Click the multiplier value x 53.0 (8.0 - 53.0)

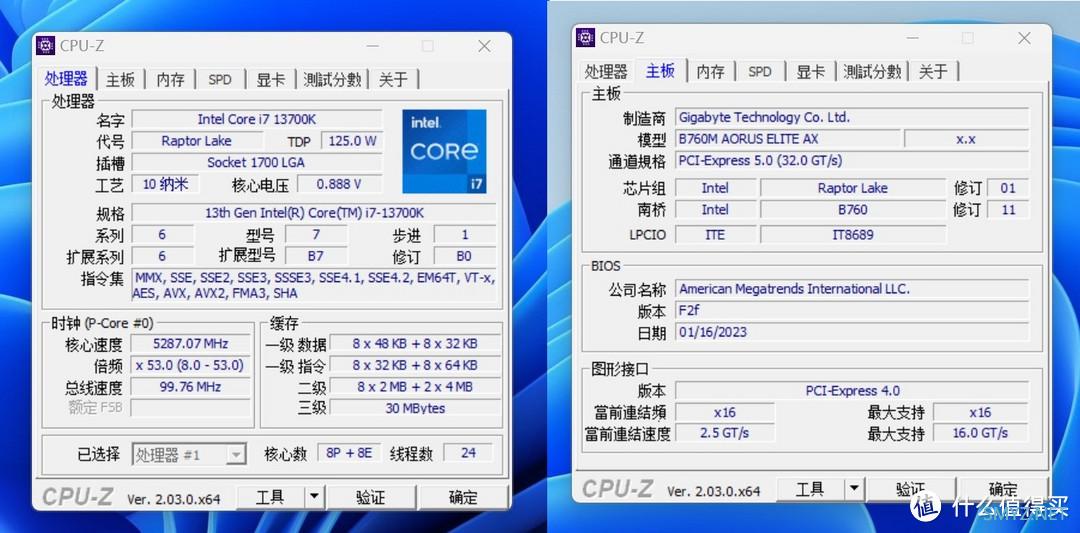(x=191, y=366)
